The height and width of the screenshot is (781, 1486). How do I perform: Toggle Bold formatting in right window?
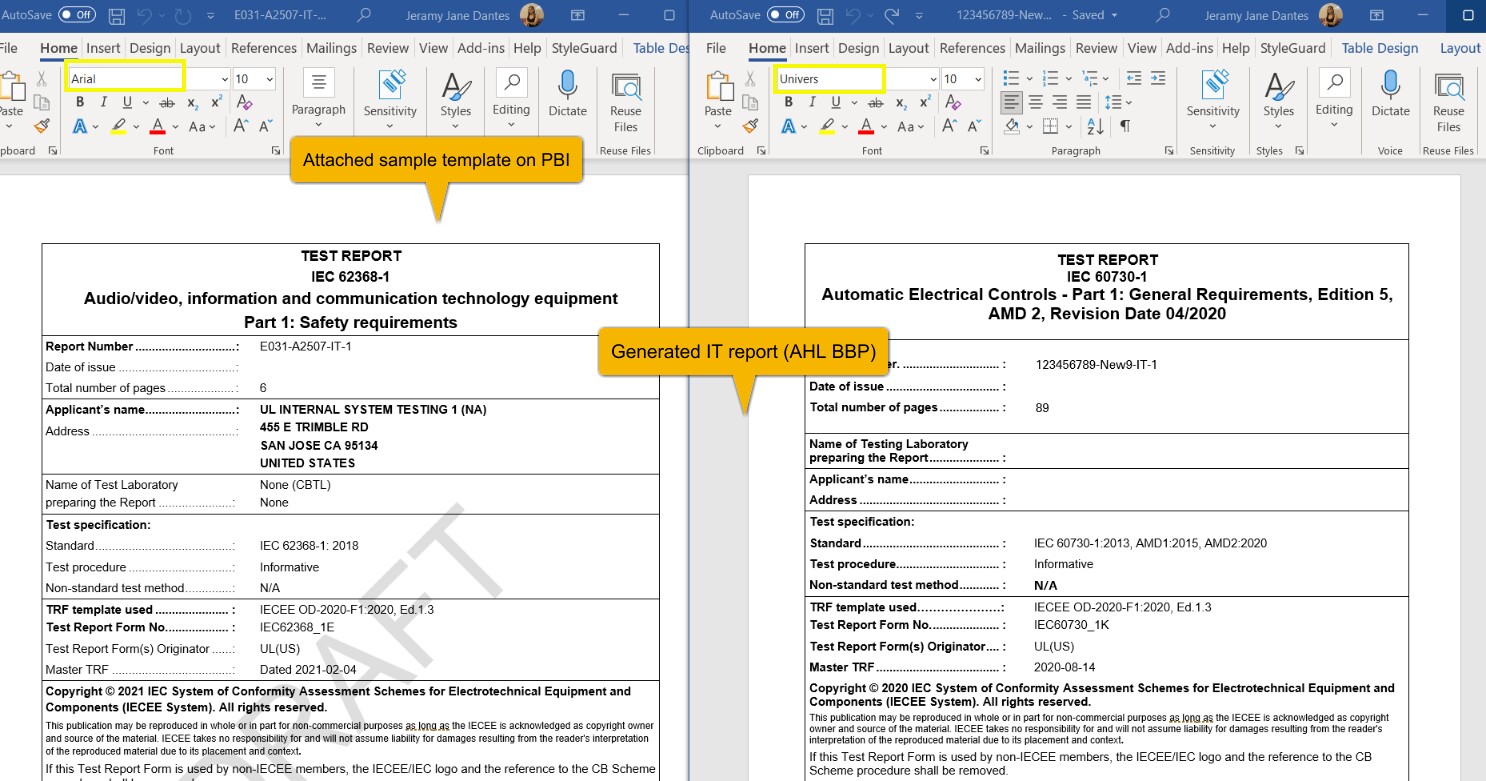coord(788,102)
